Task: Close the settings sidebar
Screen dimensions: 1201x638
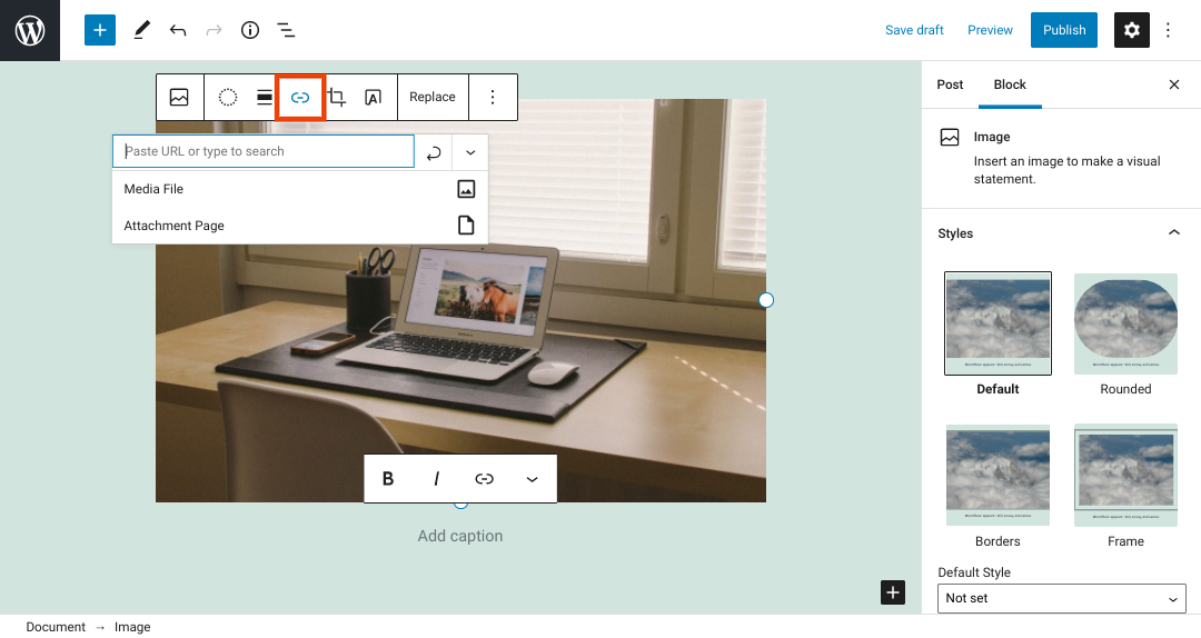Action: 1174,85
